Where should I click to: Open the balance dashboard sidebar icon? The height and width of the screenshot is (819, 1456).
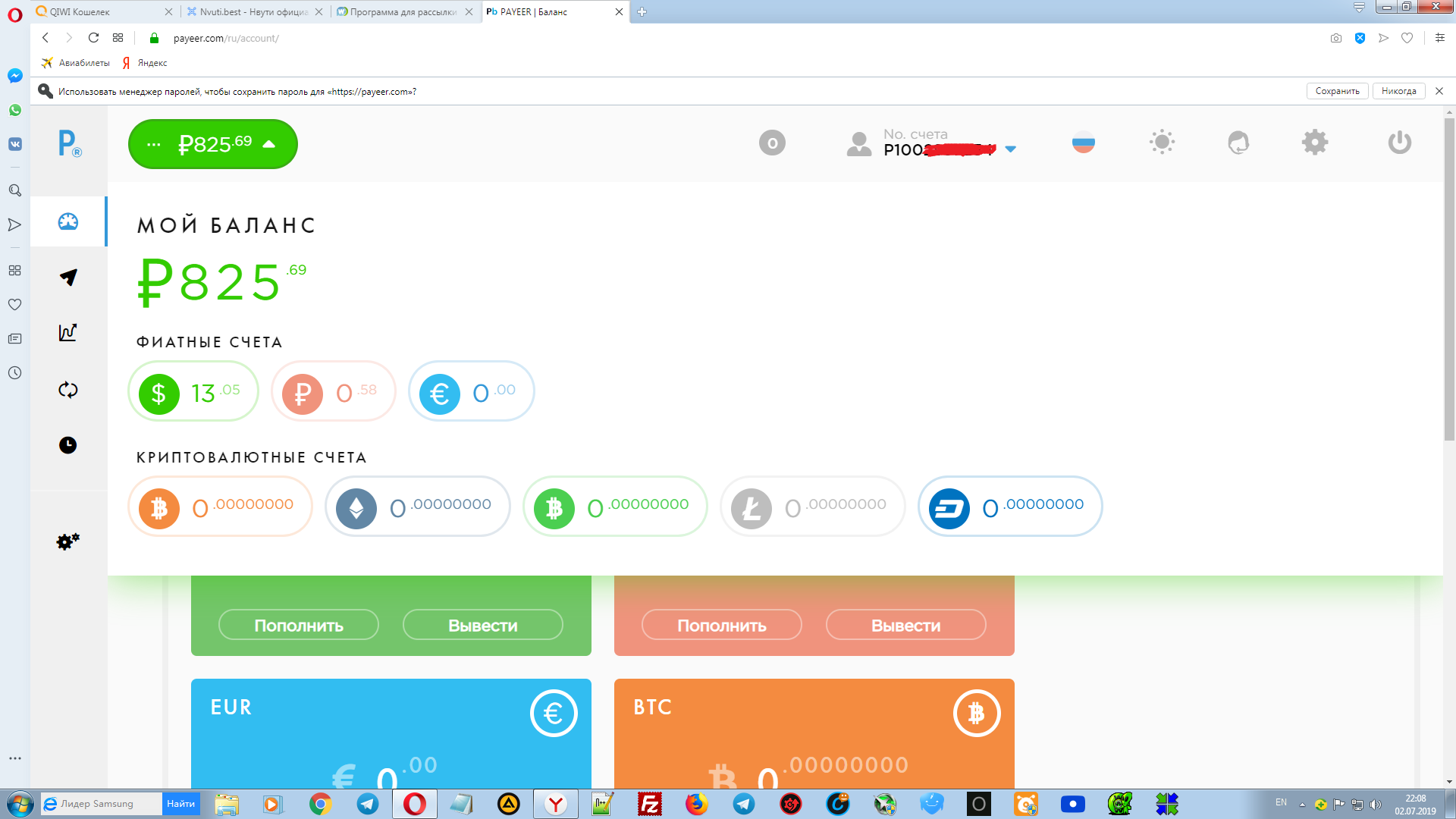coord(68,221)
